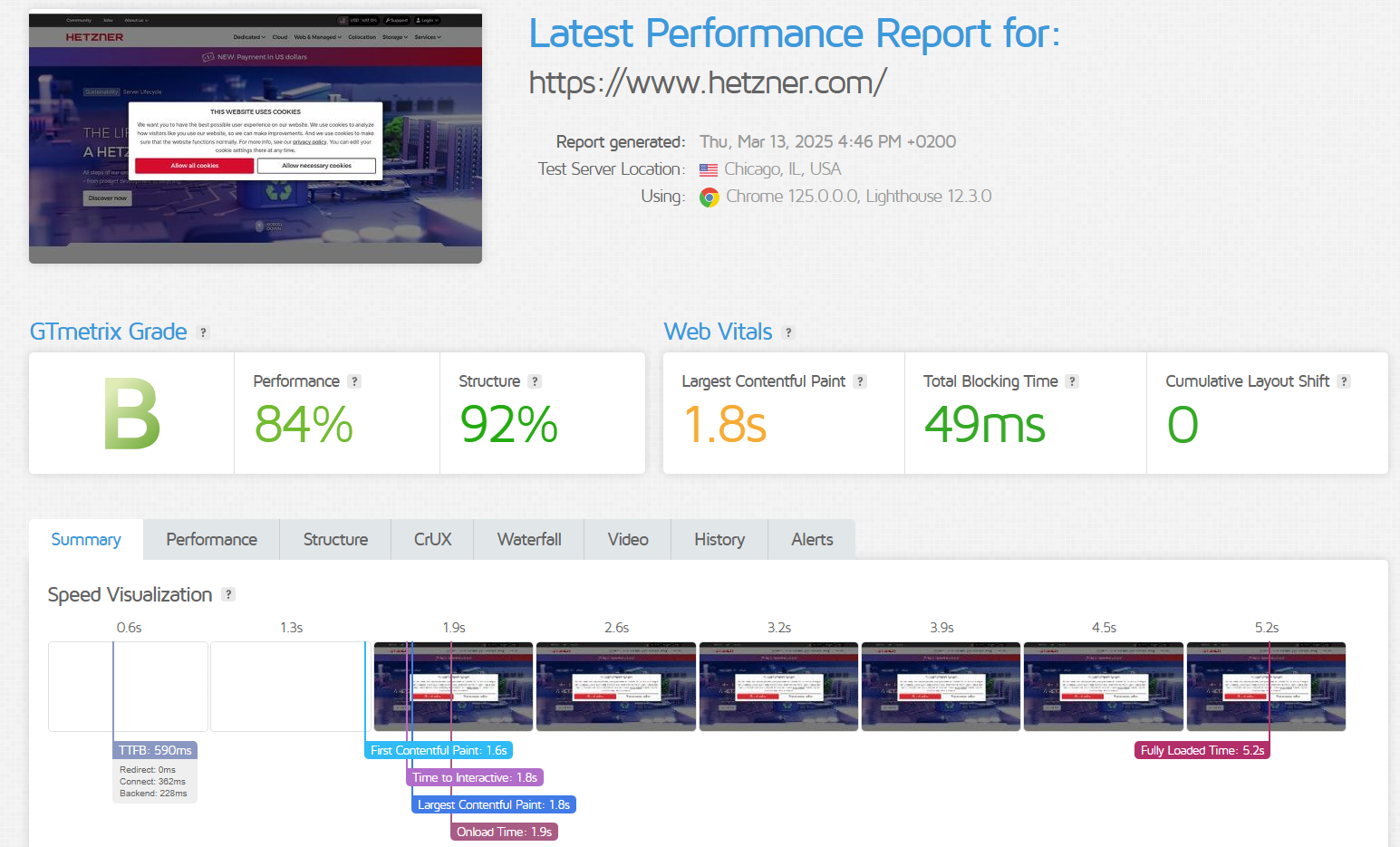Viewport: 1400px width, 847px height.
Task: Click the 49ms Total Blocking Time value
Action: (985, 425)
